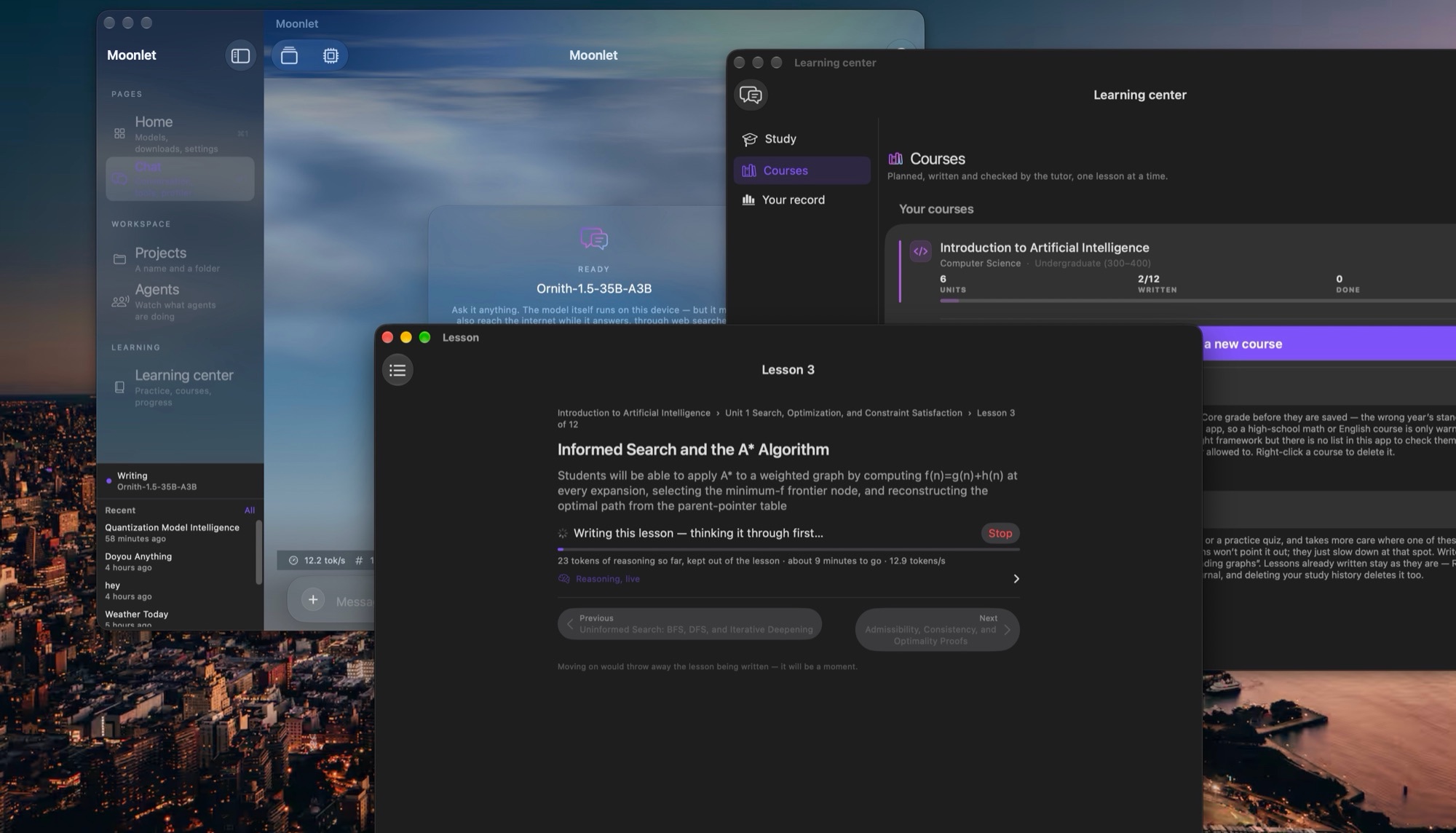Click the Writing Ornith-1.5-35B-A3B status row
Viewport: 1456px width, 833px height.
coord(180,481)
